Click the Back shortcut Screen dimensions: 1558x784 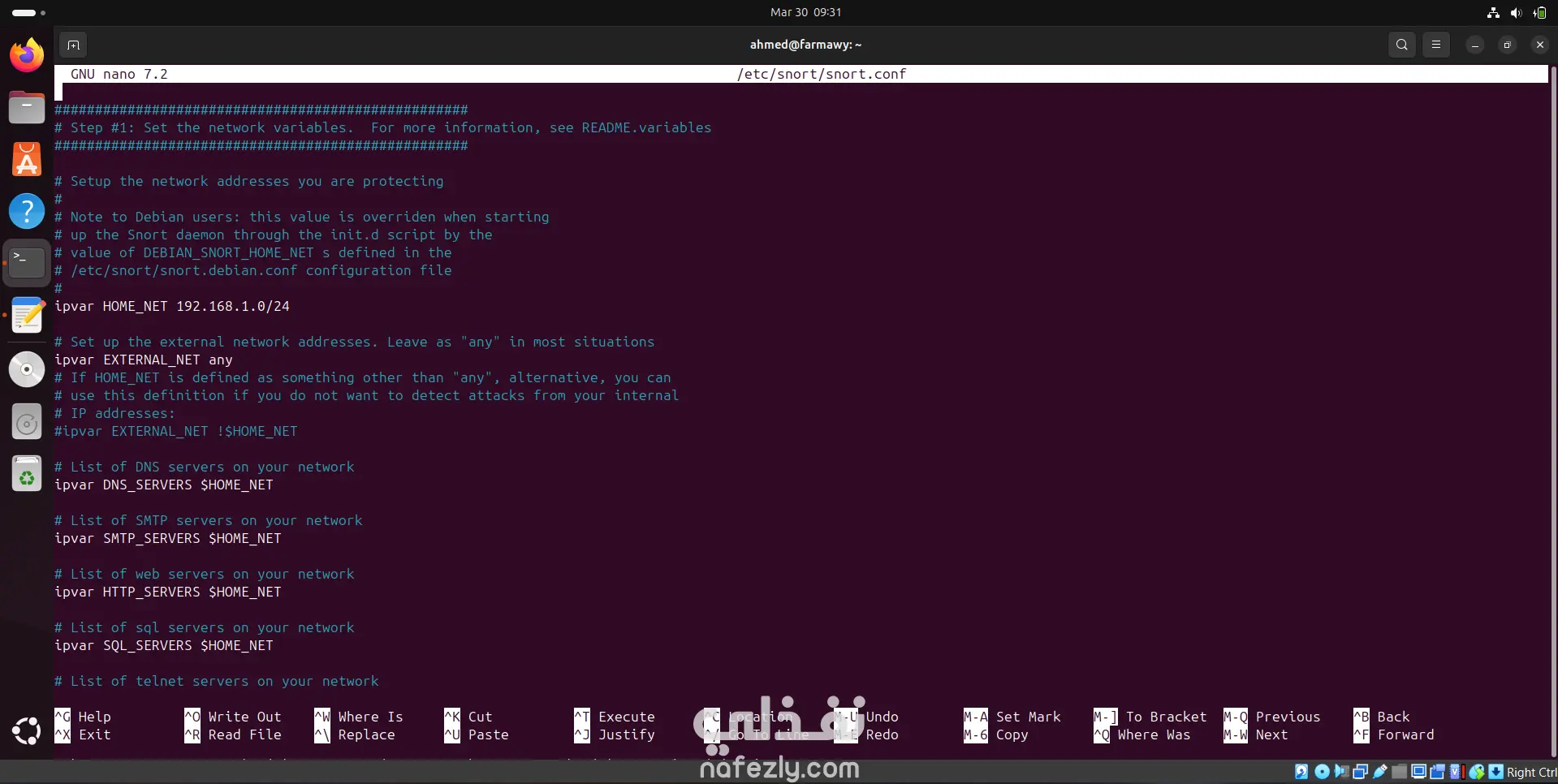coord(1382,717)
